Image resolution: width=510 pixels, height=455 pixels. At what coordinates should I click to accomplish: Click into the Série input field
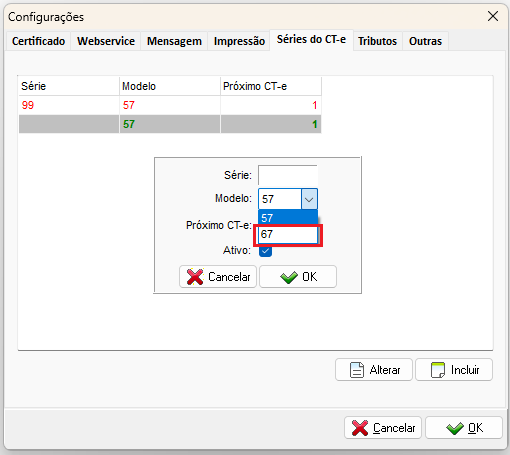[x=288, y=175]
